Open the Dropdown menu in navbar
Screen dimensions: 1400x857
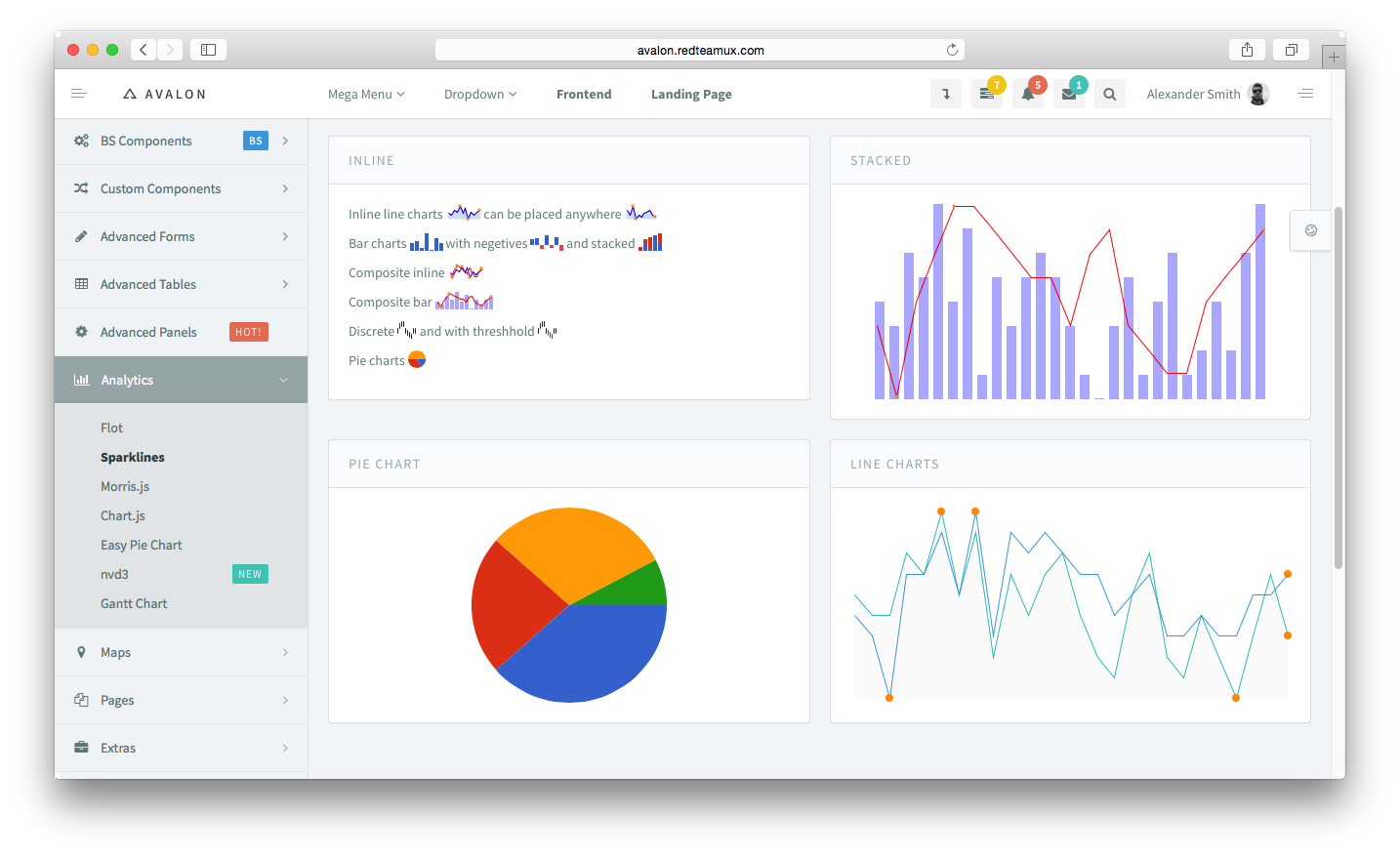click(x=480, y=94)
